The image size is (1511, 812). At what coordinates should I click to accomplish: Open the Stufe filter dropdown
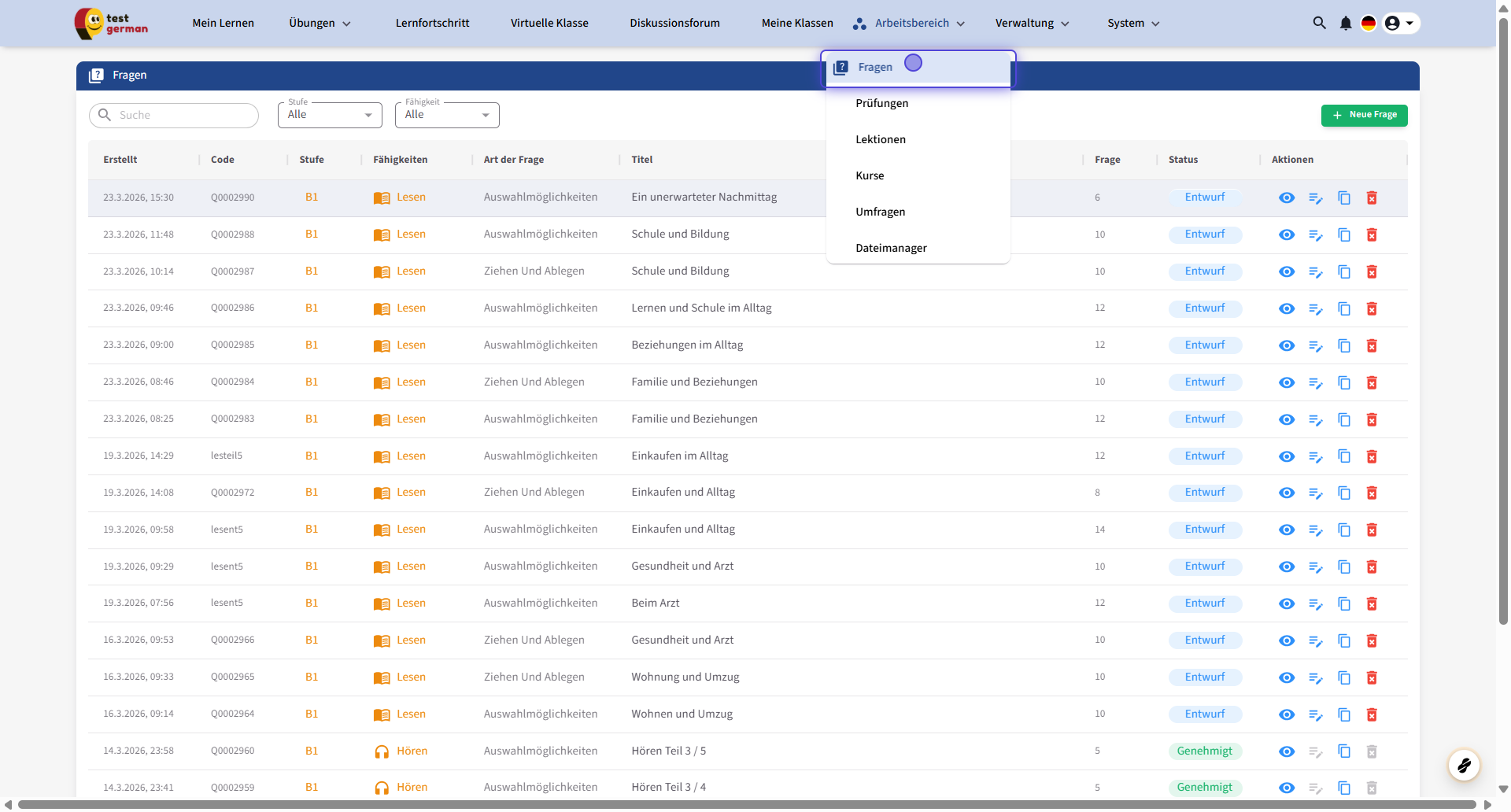(x=330, y=115)
